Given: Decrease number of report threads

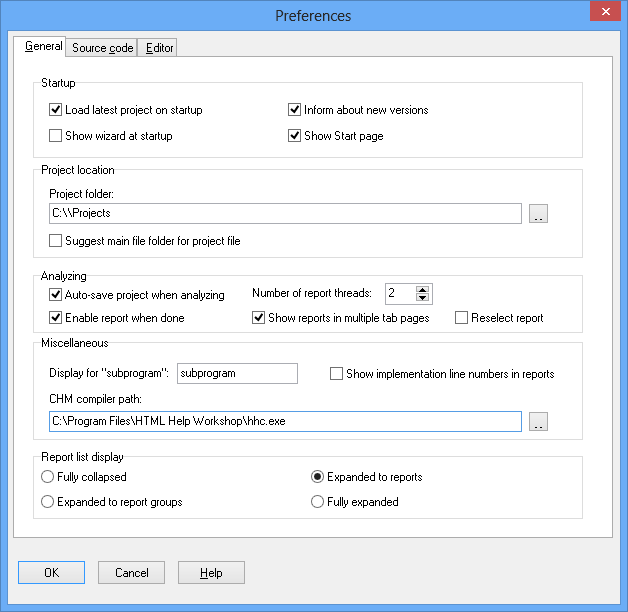Looking at the screenshot, I should (x=422, y=298).
